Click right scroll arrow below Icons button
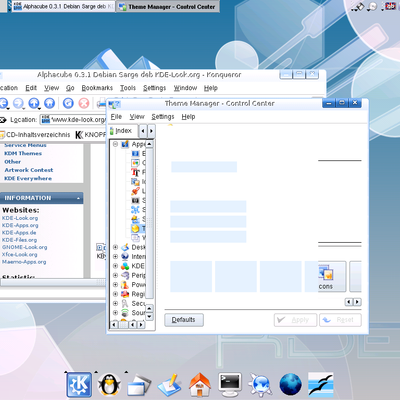Viewport: 400px width, 400px height. (357, 302)
